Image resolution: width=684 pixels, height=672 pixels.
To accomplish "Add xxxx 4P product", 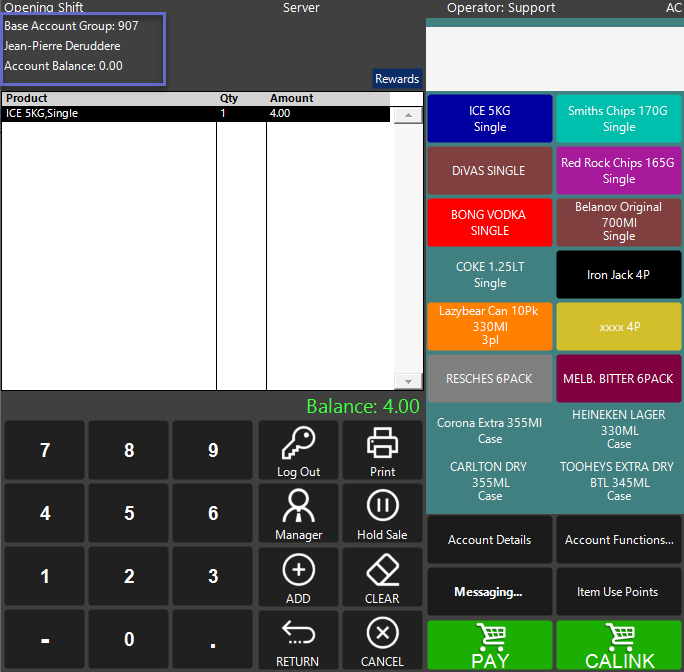I will click(x=619, y=326).
